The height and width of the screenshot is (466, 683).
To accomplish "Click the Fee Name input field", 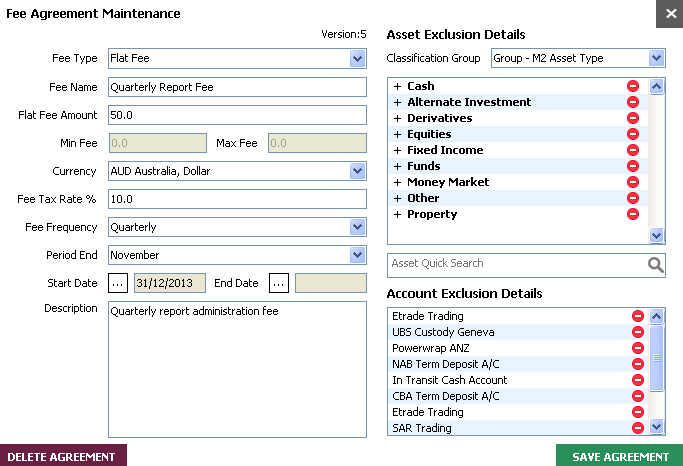I will 237,87.
